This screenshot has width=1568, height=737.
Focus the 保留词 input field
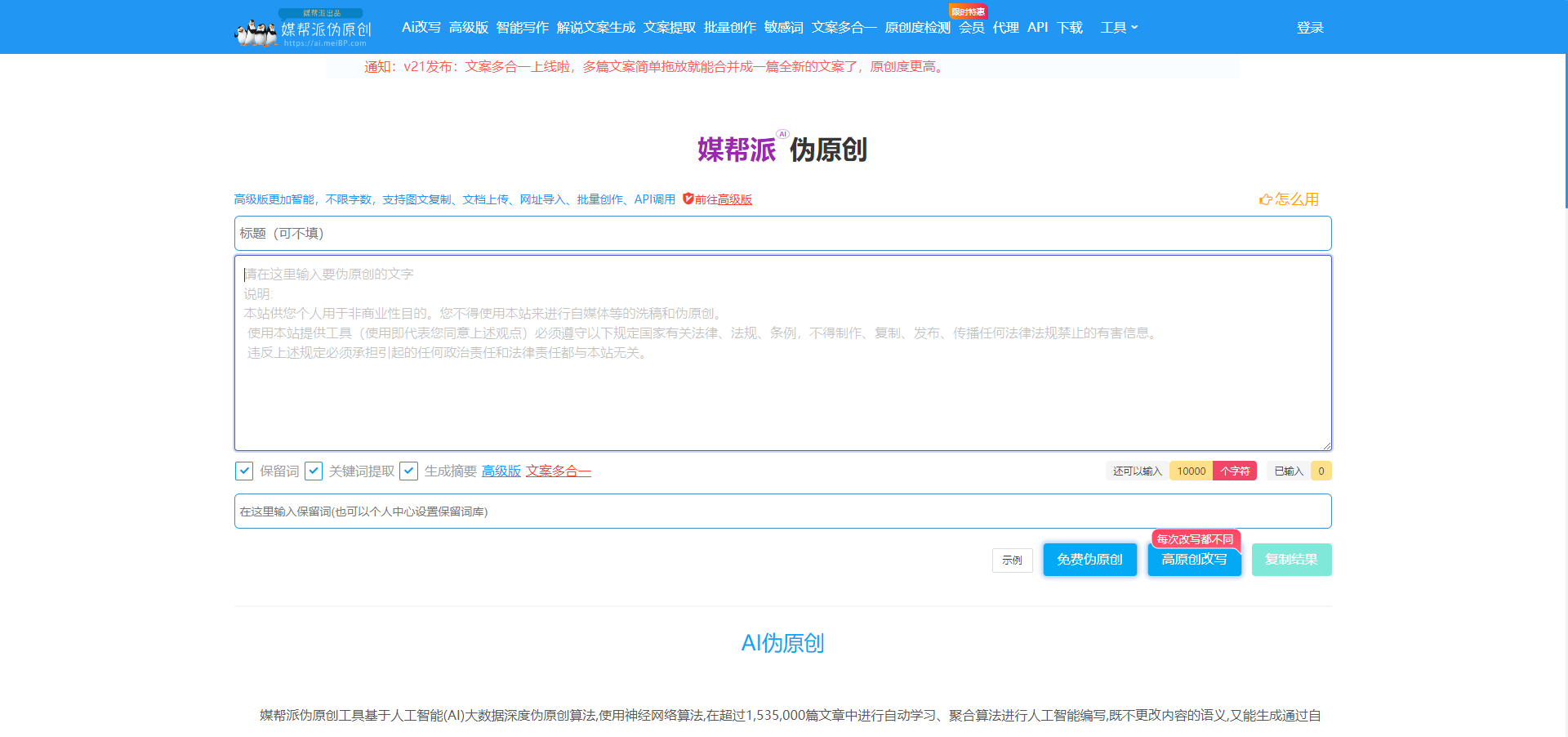(x=783, y=511)
